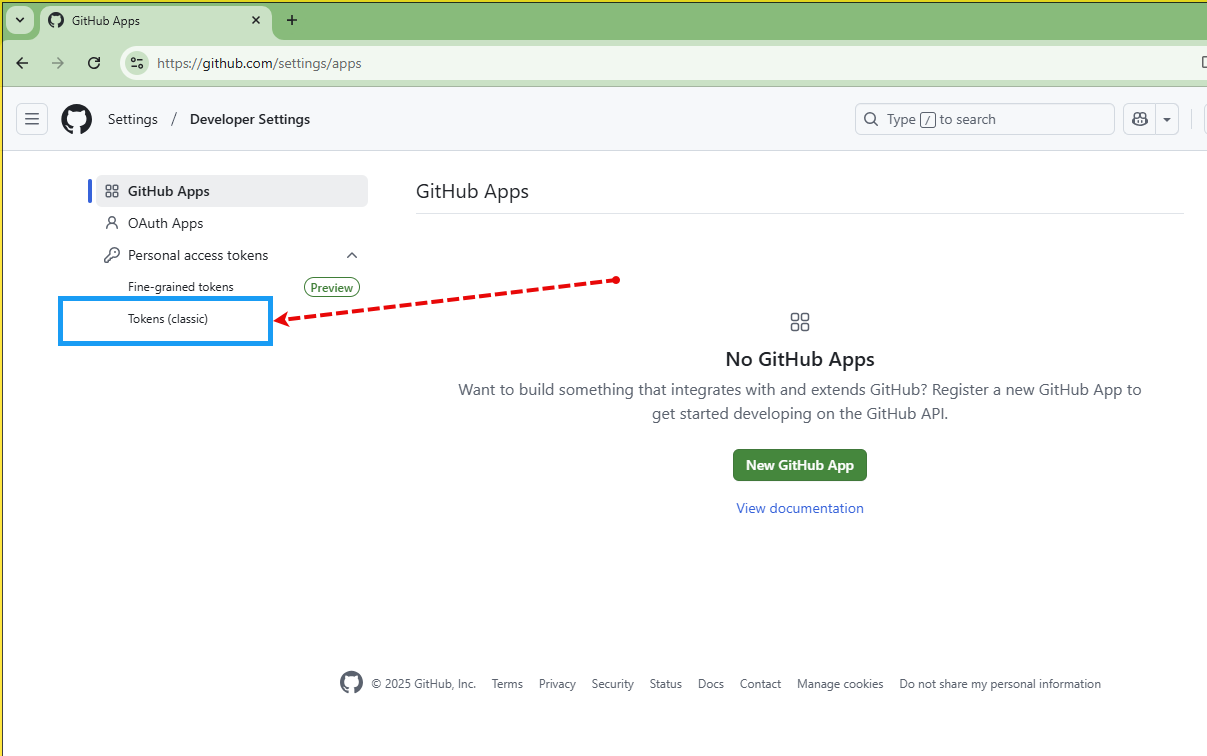Open Privacy footer link
Viewport: 1207px width, 756px height.
pos(557,684)
